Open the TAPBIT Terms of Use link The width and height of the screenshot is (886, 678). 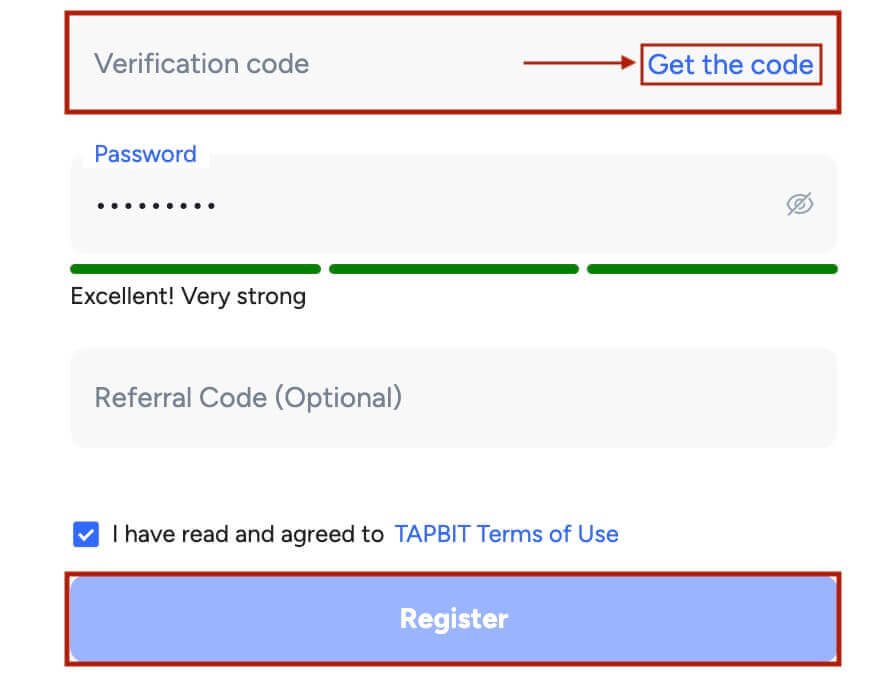pyautogui.click(x=506, y=534)
